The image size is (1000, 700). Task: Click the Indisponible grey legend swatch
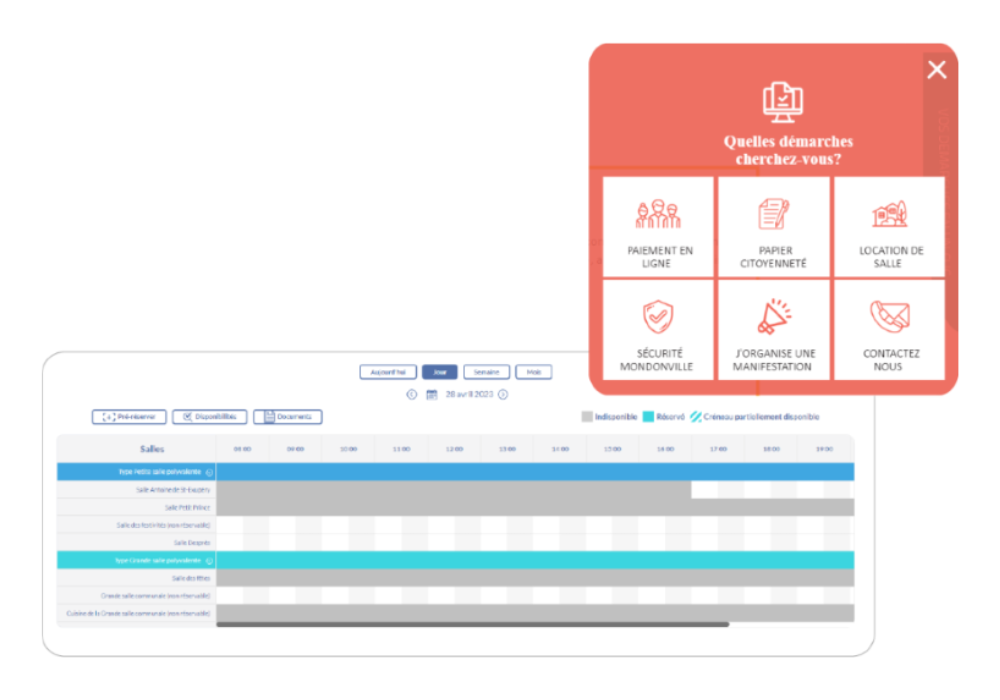(x=587, y=417)
